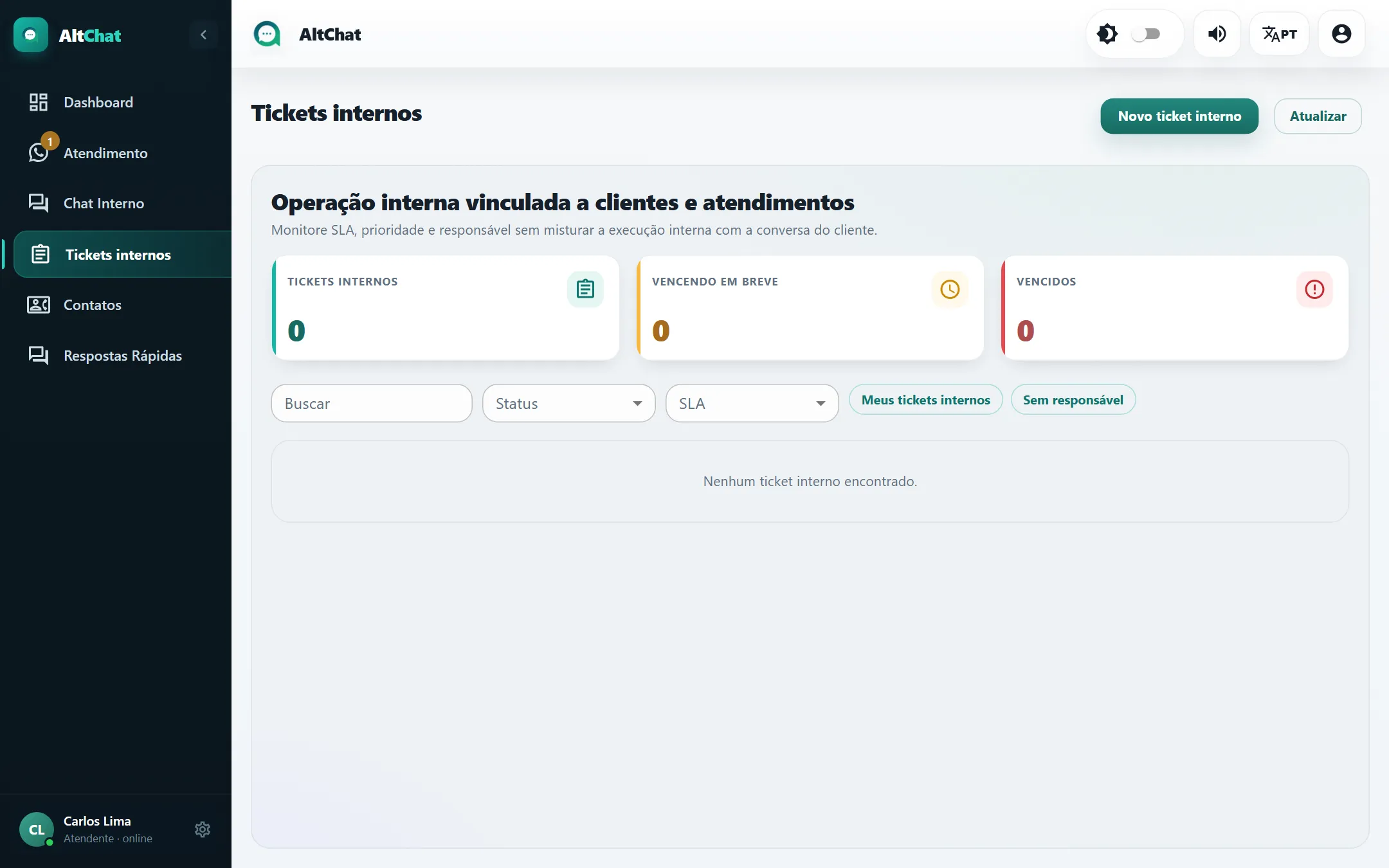Click the Vencendo em Breve count card
The height and width of the screenshot is (868, 1389).
(x=810, y=308)
